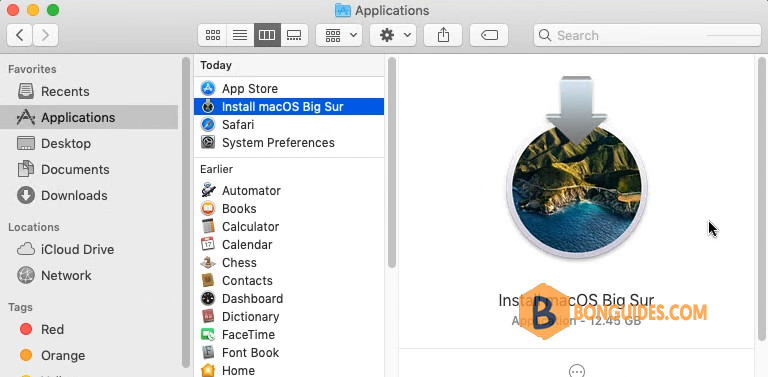This screenshot has height=377, width=768.
Task: Click the Home app icon
Action: coord(208,371)
